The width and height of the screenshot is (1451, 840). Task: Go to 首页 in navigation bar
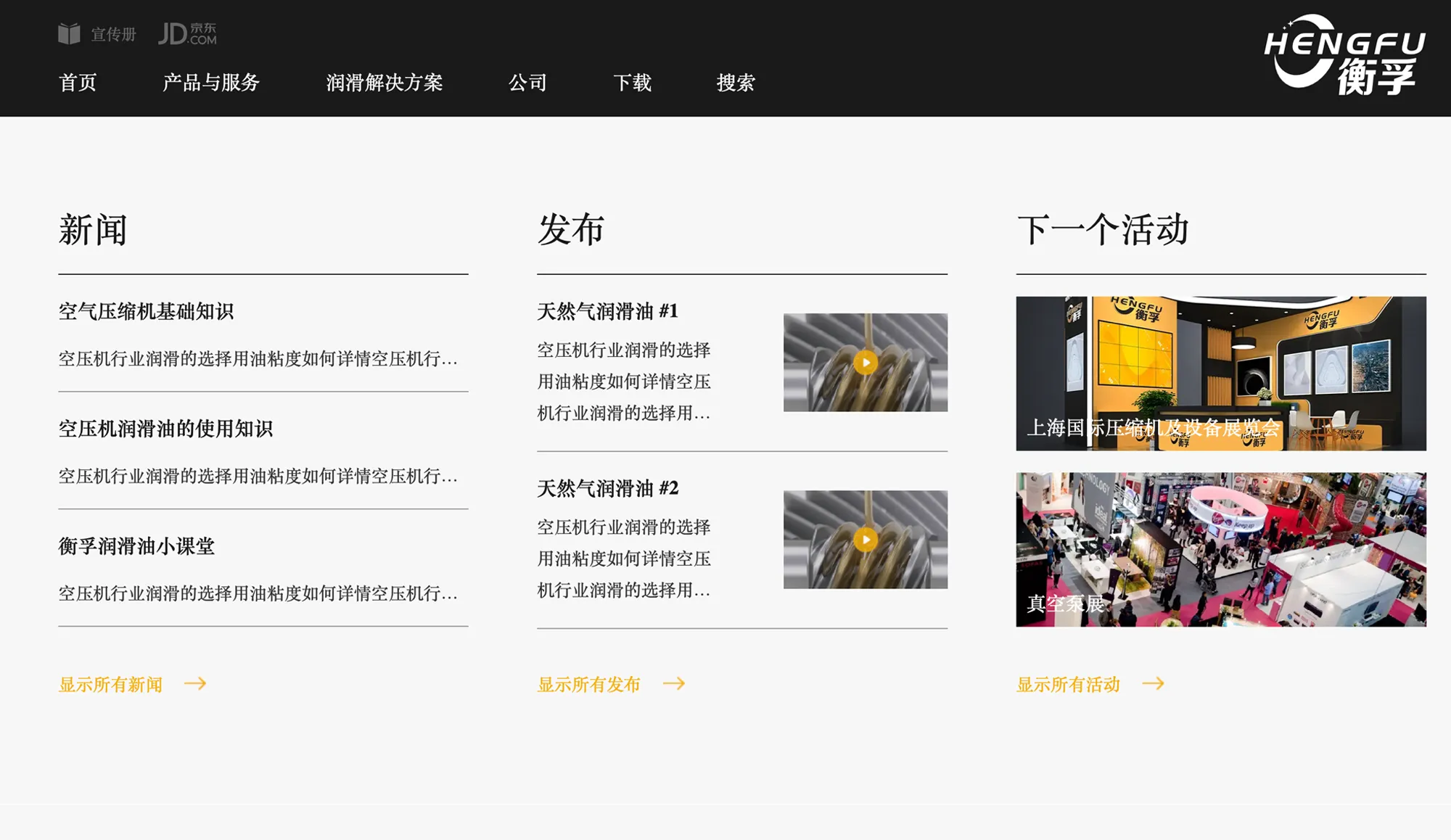(78, 83)
